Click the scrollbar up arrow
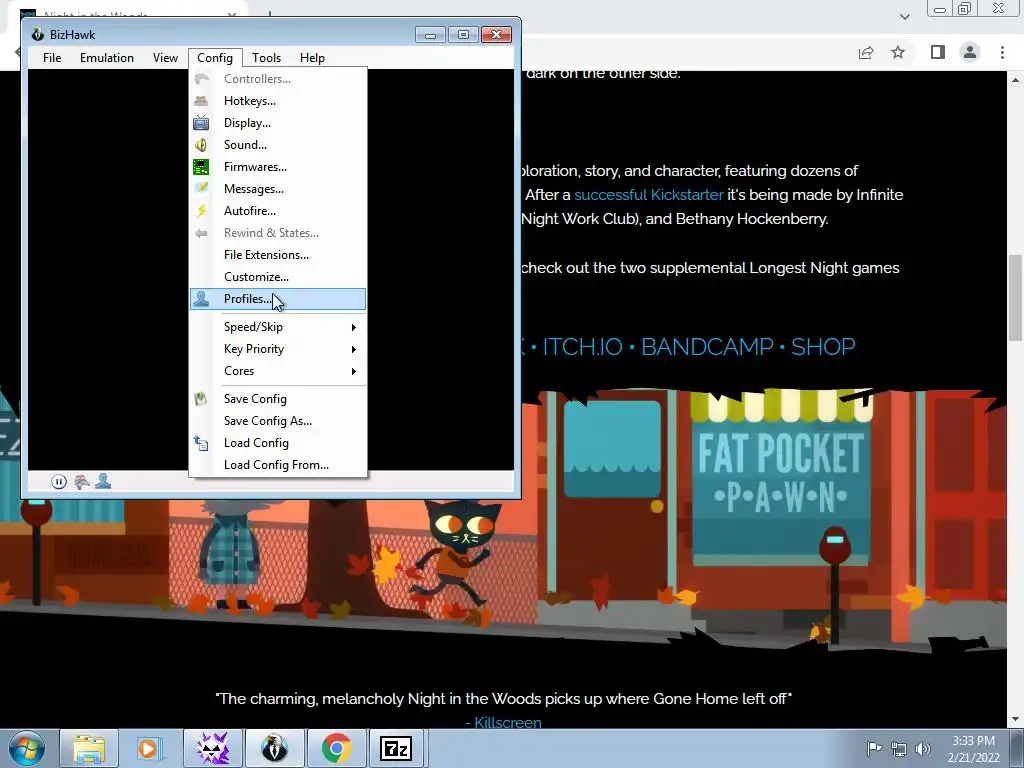 pos(1015,80)
